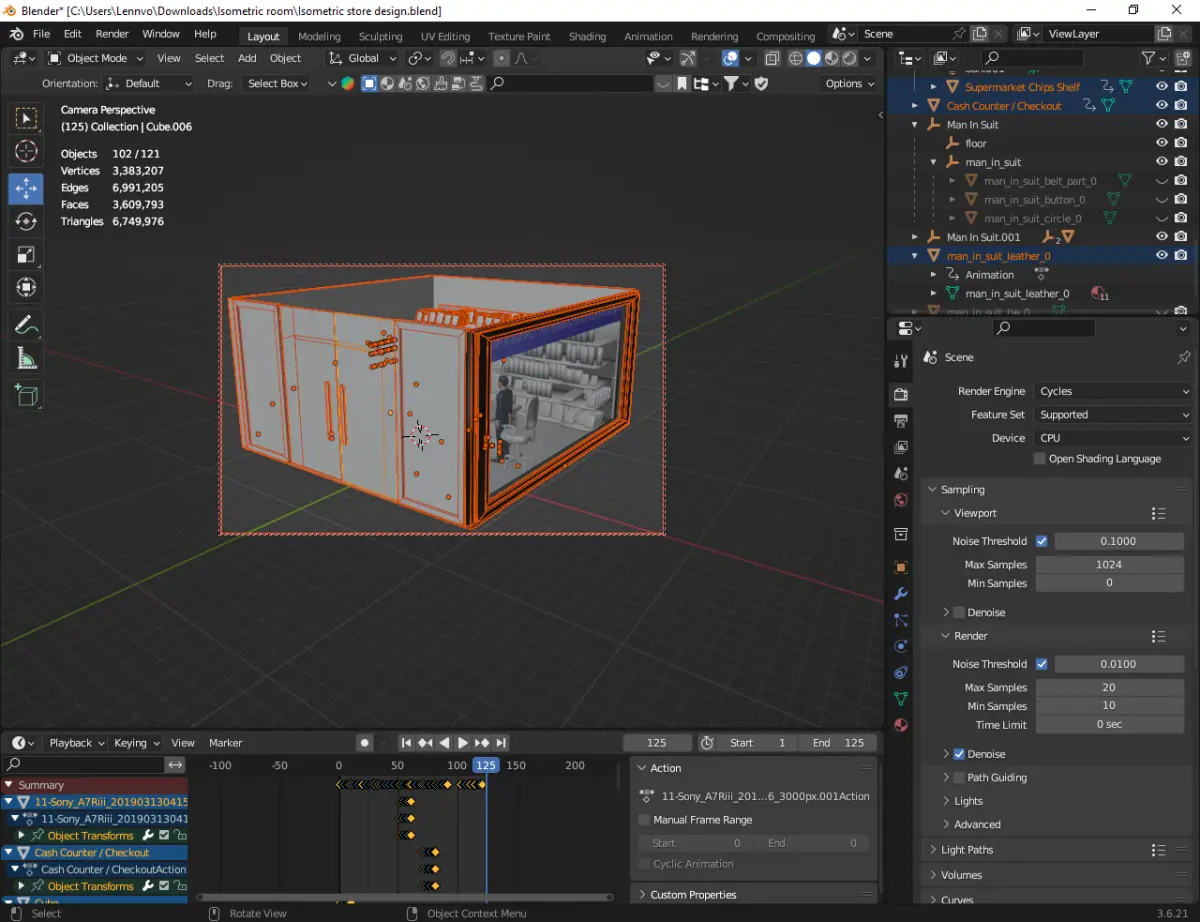Choose the Move tool
The width and height of the screenshot is (1200, 922).
pyautogui.click(x=27, y=188)
